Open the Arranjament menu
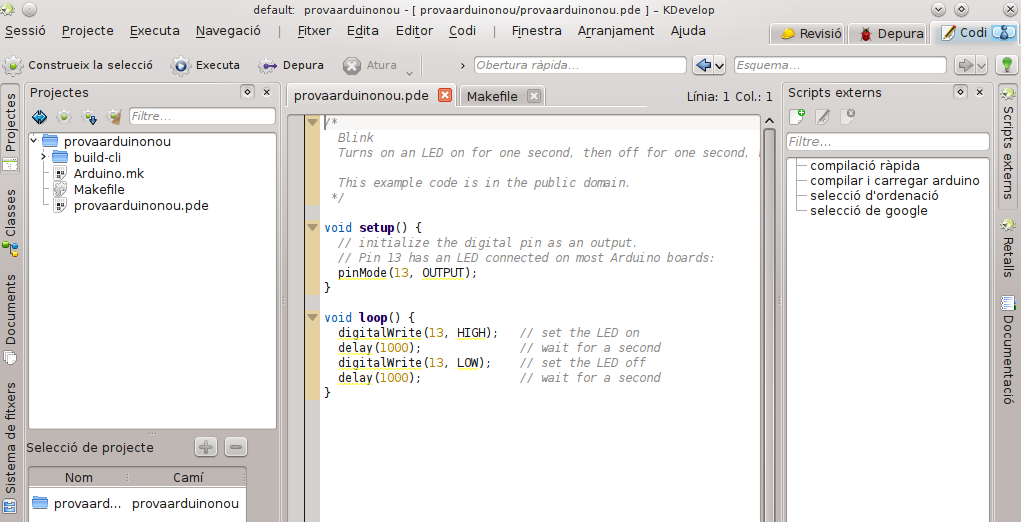 click(x=616, y=31)
